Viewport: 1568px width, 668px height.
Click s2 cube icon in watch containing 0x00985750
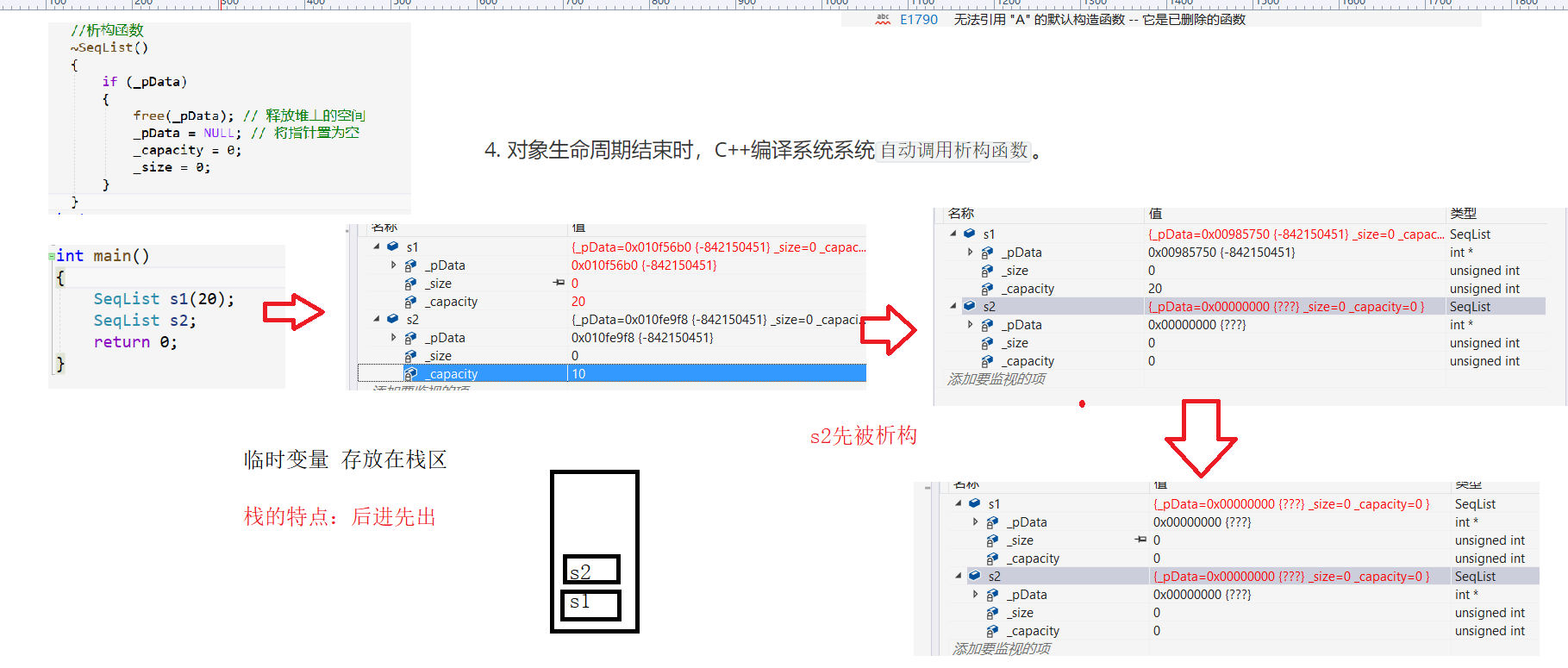pos(970,306)
